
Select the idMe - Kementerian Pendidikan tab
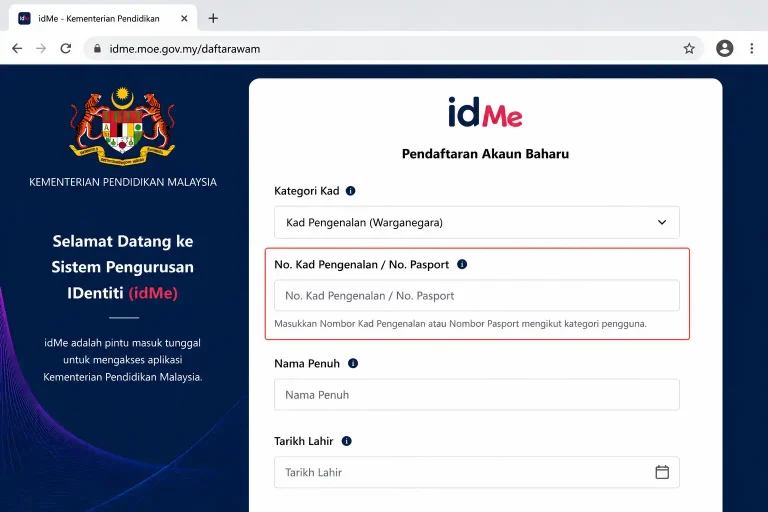point(103,19)
